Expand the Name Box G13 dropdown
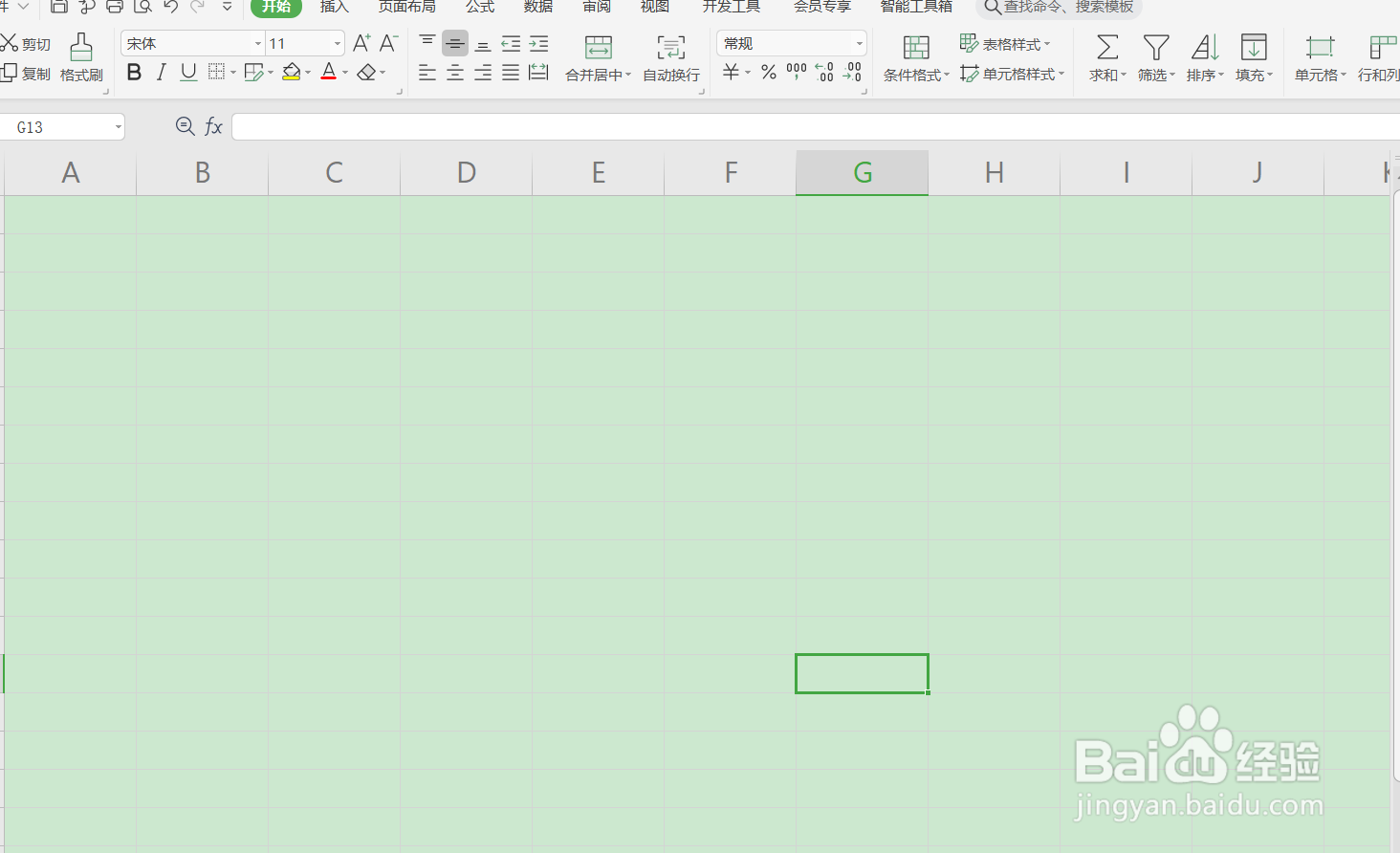Viewport: 1400px width, 853px height. pos(118,127)
